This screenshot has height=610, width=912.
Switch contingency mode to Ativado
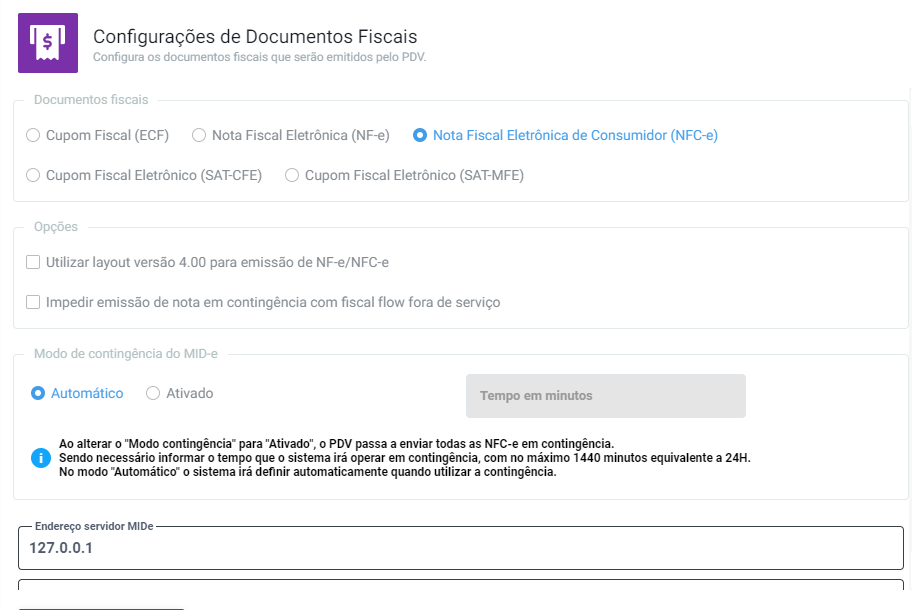pos(153,393)
